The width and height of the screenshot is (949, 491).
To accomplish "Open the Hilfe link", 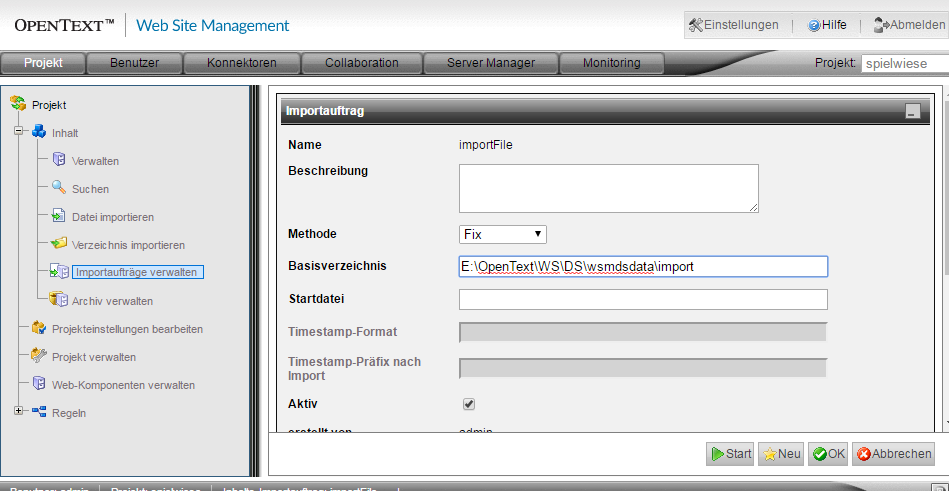I will point(826,25).
